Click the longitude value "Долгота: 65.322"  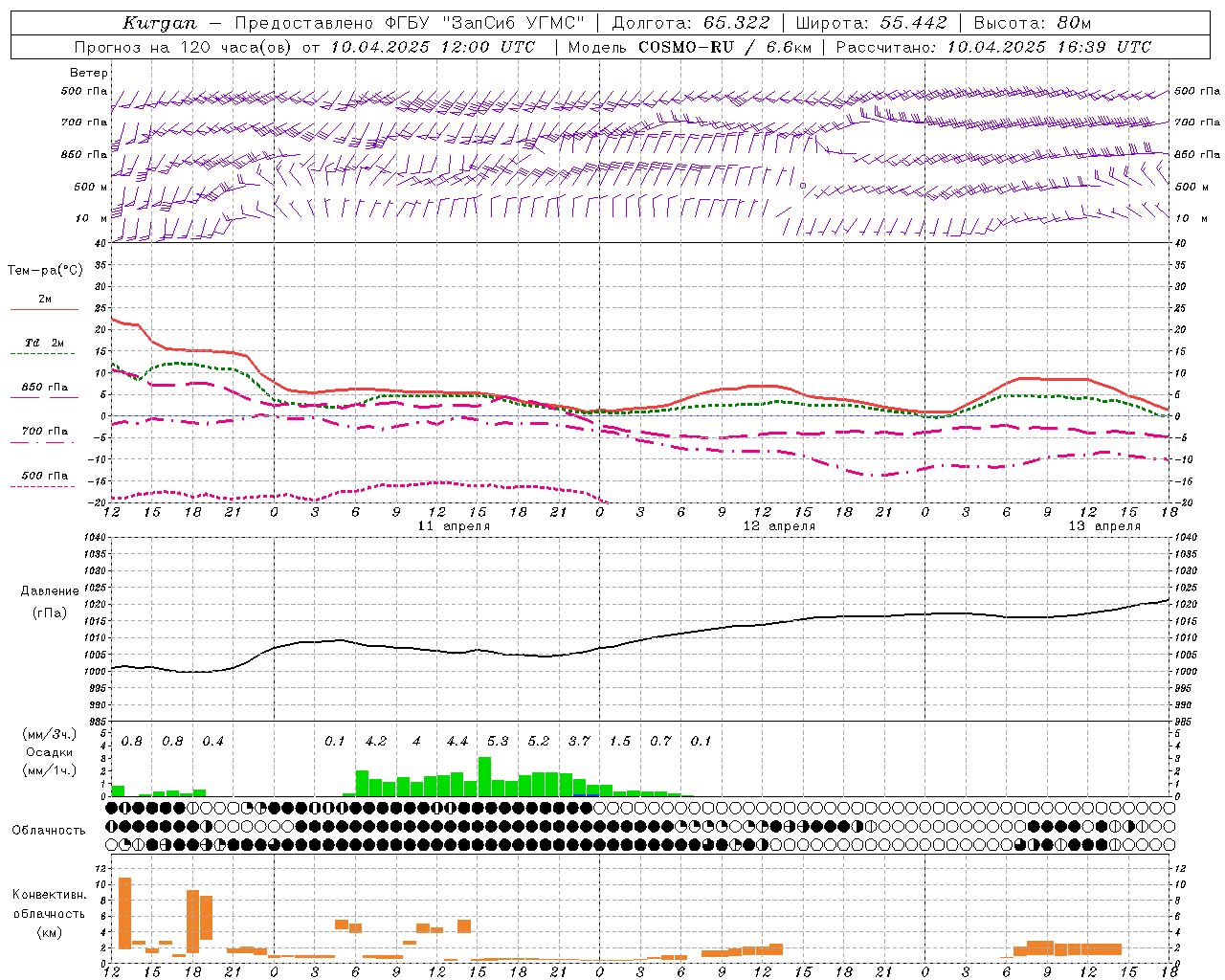click(x=691, y=23)
